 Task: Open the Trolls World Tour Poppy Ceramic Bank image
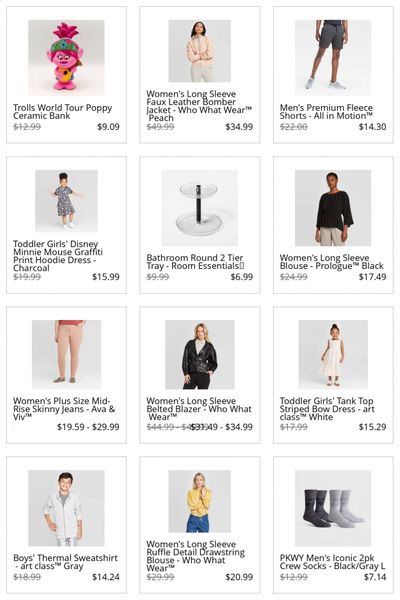[66, 58]
